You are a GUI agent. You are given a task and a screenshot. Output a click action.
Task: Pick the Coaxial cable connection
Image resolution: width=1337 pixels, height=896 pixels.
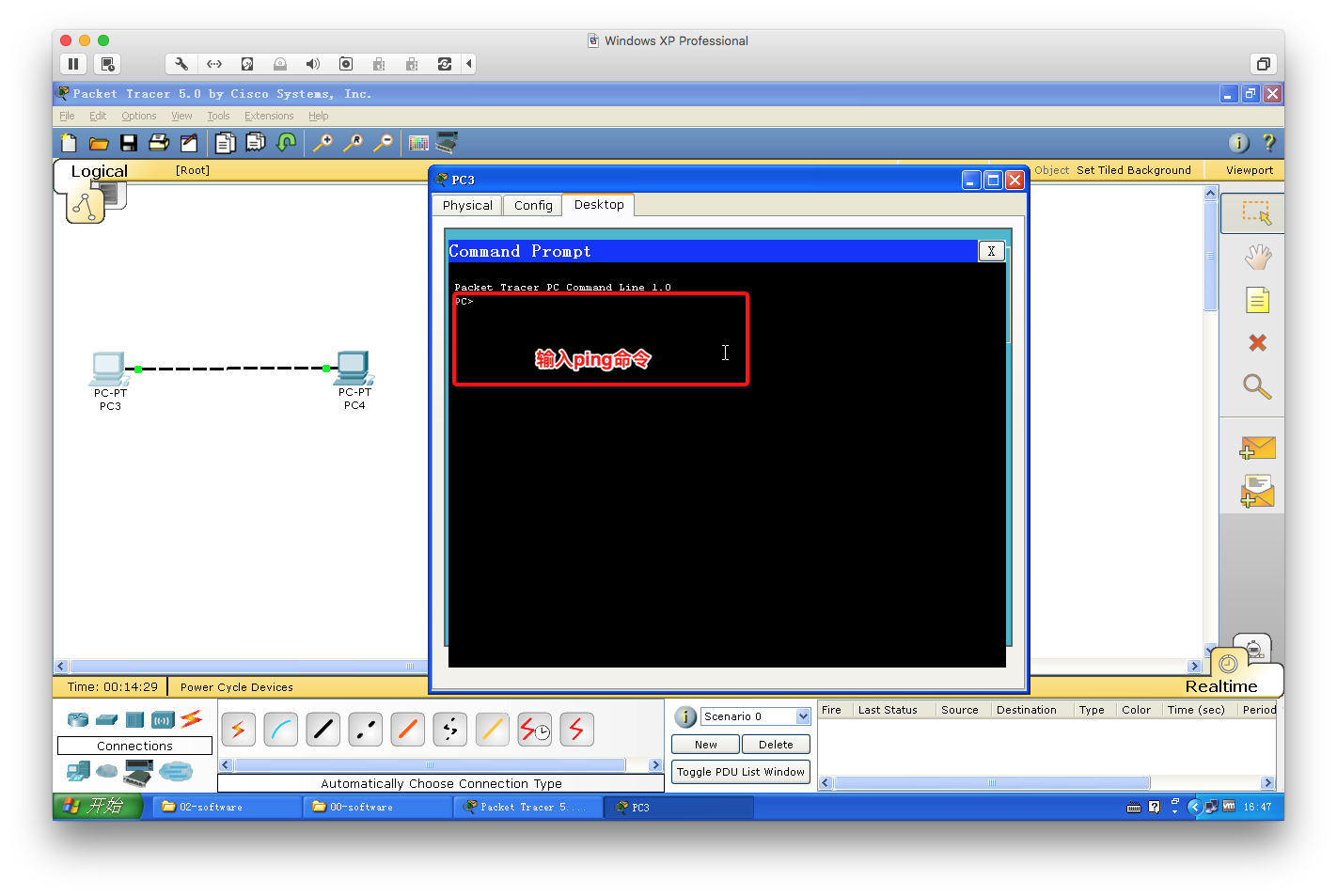coord(492,730)
